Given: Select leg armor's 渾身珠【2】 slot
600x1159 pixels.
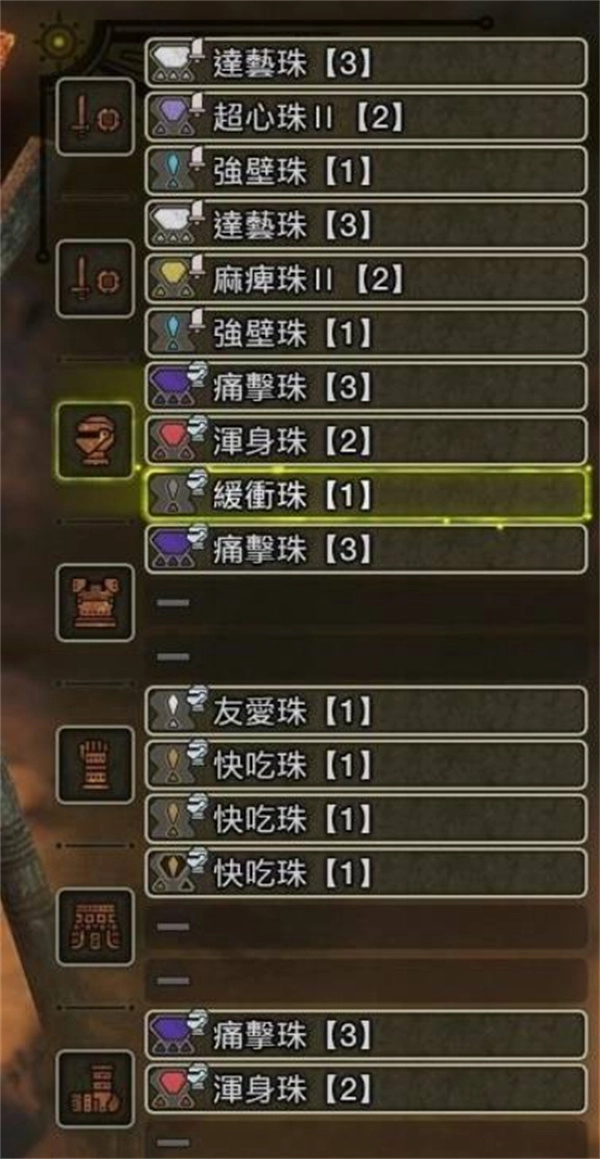Looking at the screenshot, I should [x=366, y=1089].
